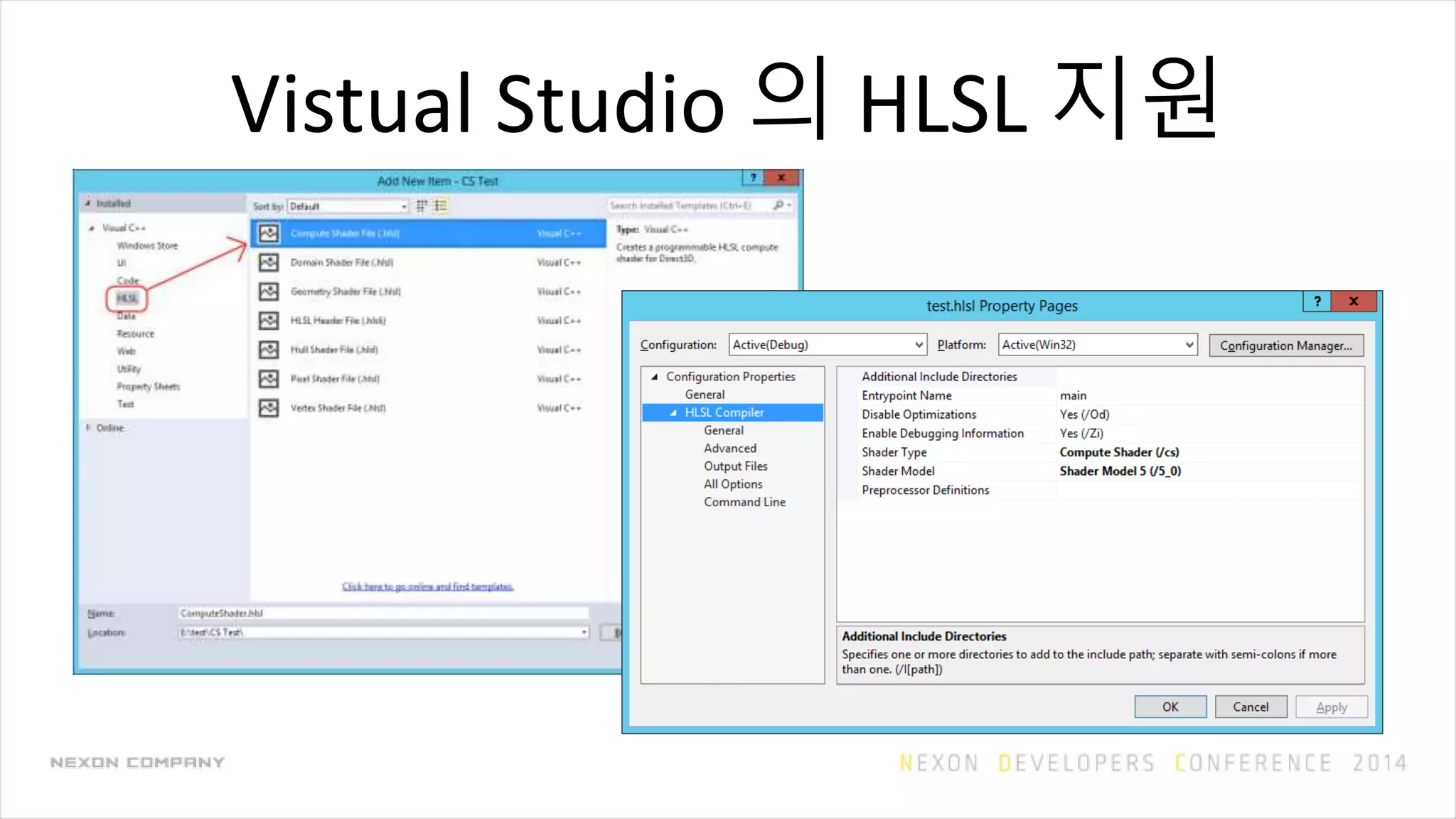This screenshot has height=819, width=1456.
Task: Select the Additional Include Directories property
Action: 939,377
